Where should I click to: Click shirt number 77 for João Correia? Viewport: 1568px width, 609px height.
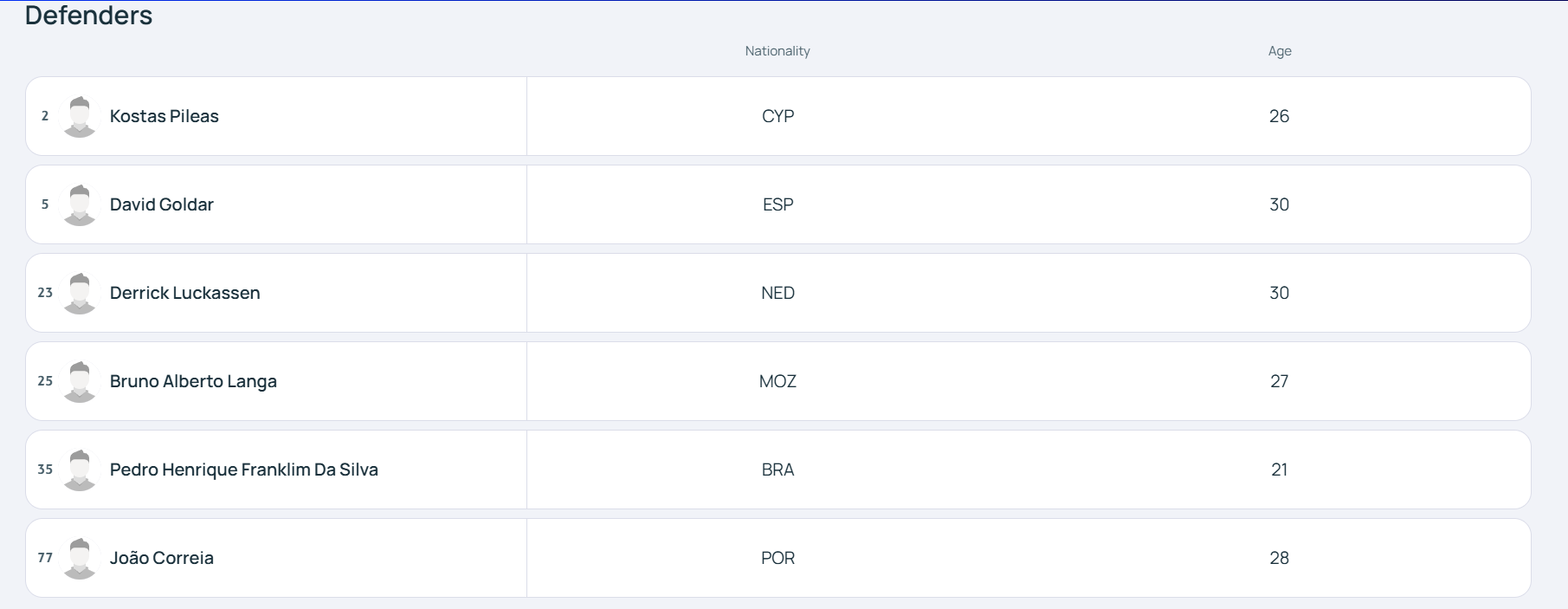[45, 558]
